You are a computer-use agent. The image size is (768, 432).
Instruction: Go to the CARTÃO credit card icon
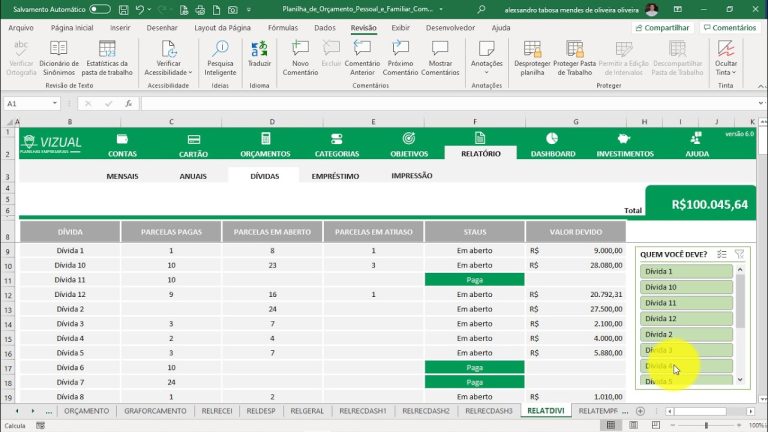pyautogui.click(x=194, y=139)
